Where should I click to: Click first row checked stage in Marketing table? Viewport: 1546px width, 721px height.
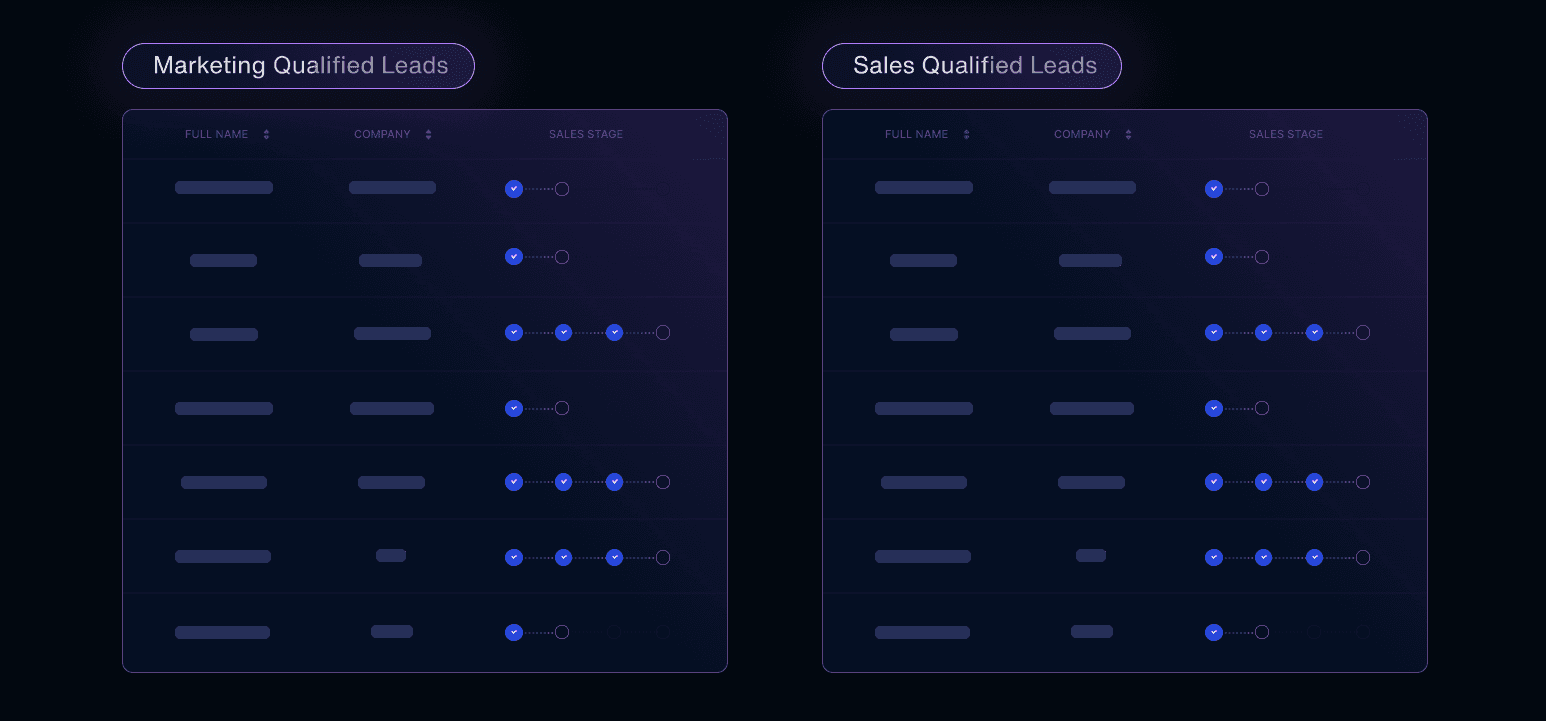coord(514,189)
